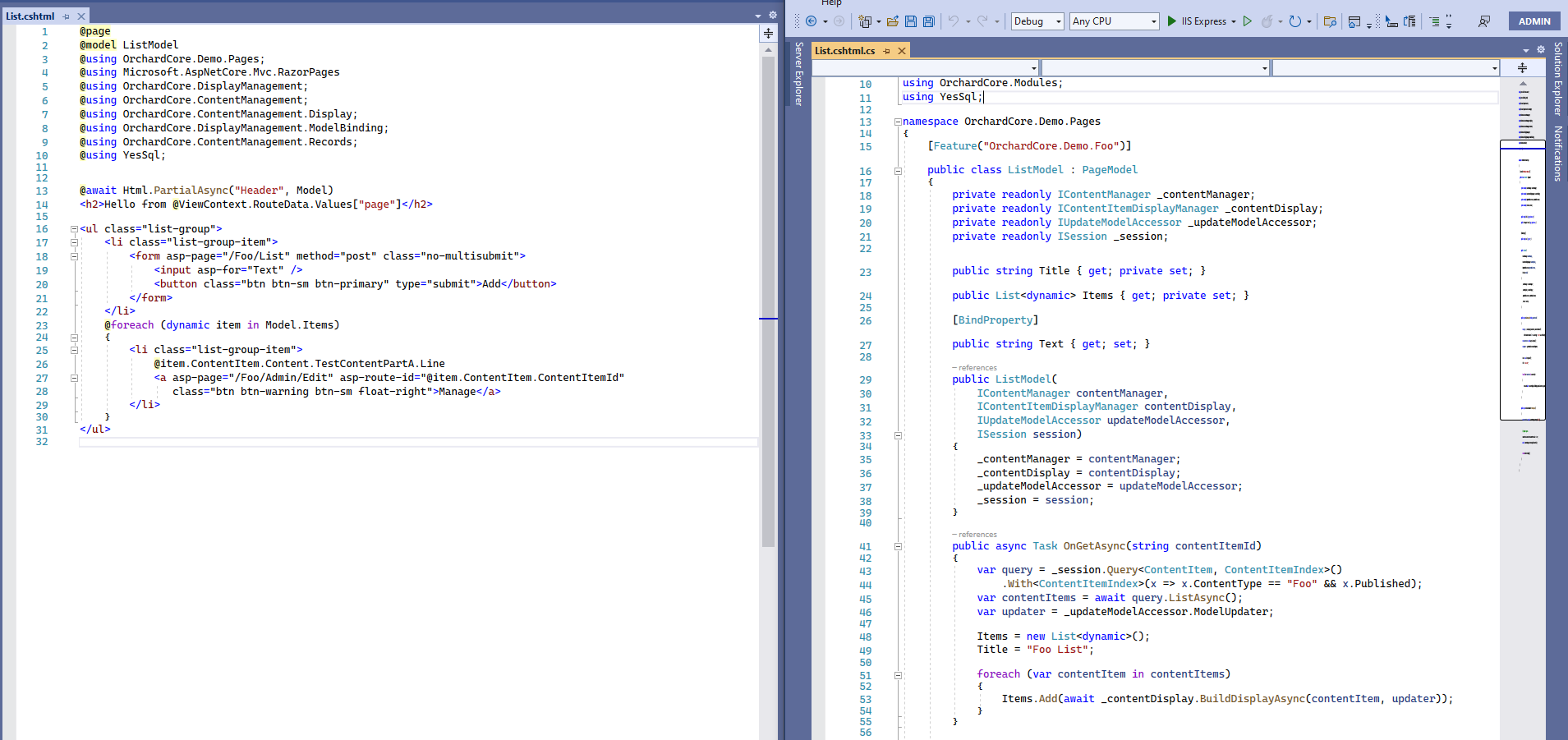Open the Server Explorer side tab
1568x740 pixels.
(798, 74)
